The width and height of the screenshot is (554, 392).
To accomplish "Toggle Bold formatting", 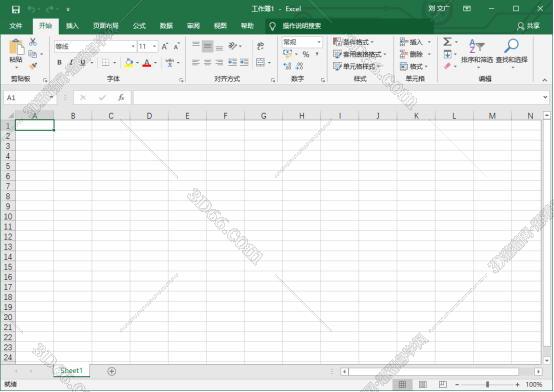I will [x=59, y=63].
